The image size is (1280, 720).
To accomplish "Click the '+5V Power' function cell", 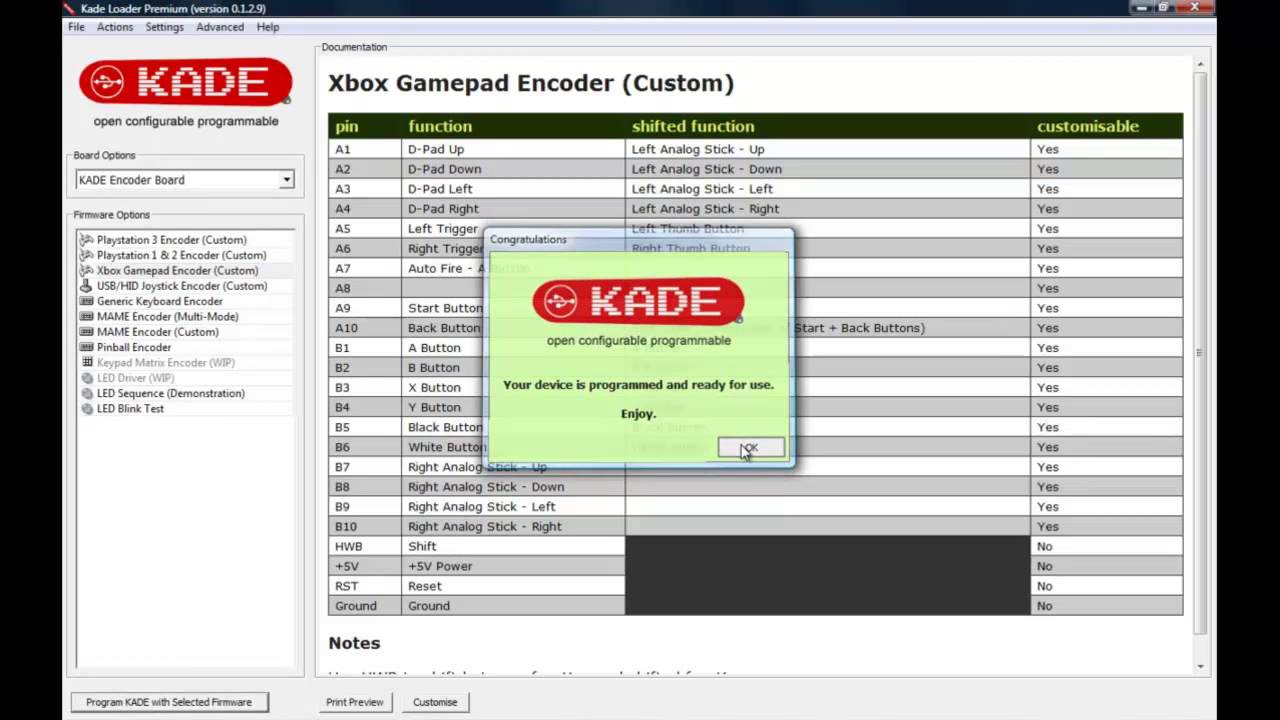I will (514, 566).
